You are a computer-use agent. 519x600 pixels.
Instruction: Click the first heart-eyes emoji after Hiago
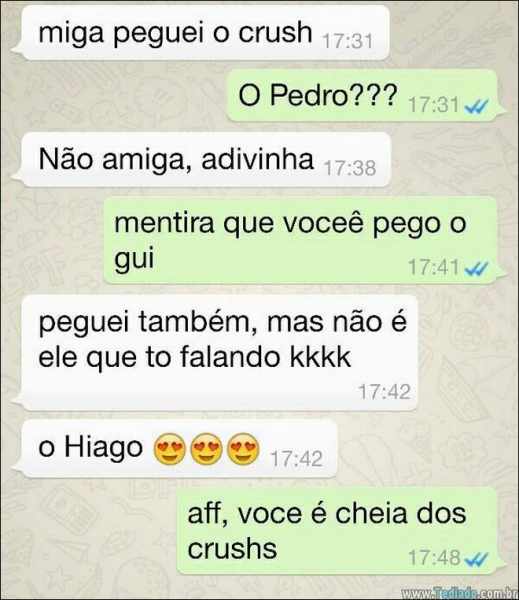[169, 449]
